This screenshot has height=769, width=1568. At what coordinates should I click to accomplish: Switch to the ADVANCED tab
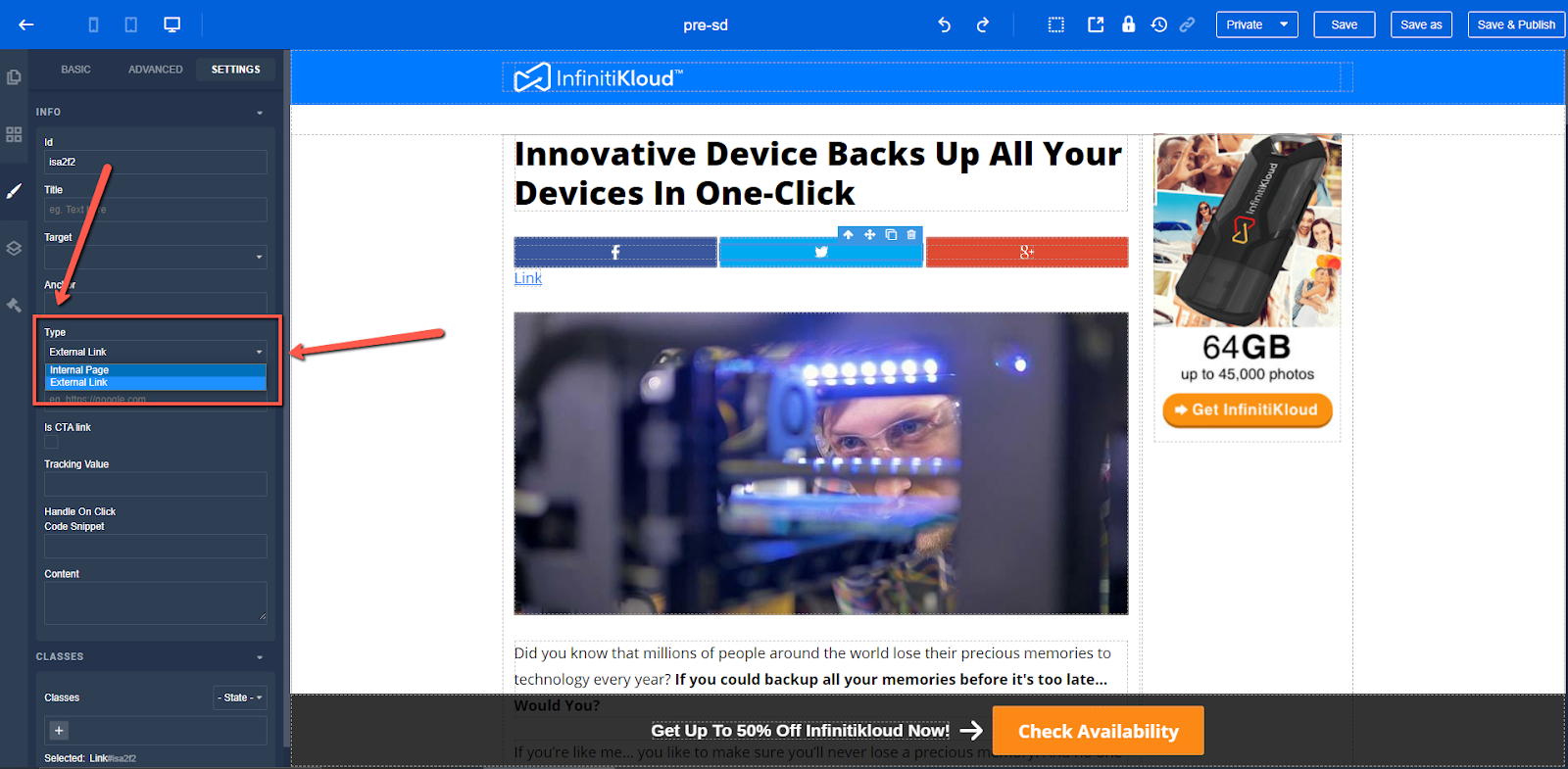[x=155, y=70]
